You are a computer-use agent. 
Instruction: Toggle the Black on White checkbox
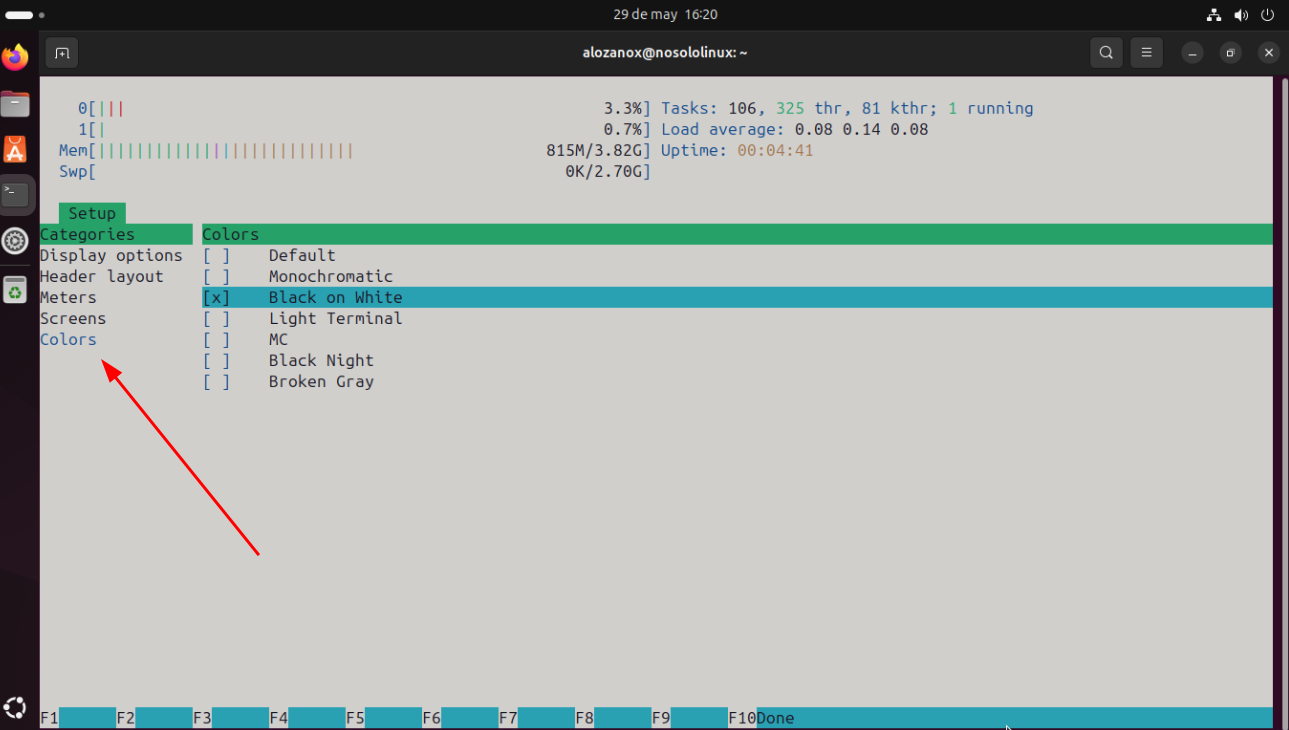(x=216, y=298)
